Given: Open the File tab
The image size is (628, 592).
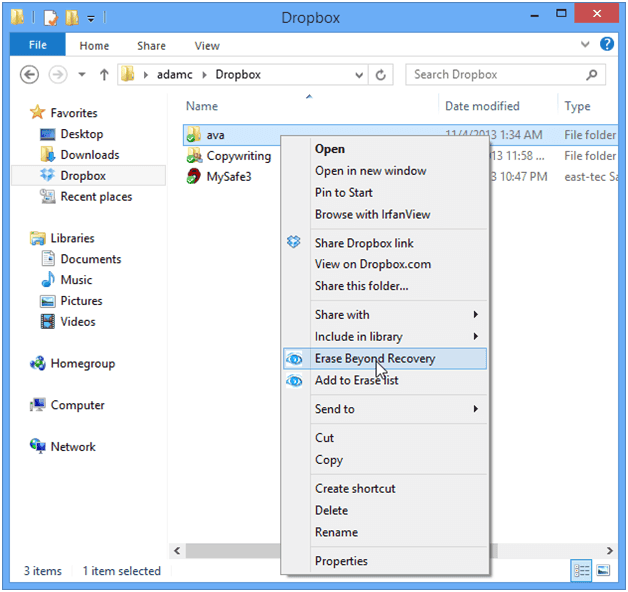Looking at the screenshot, I should point(38,44).
